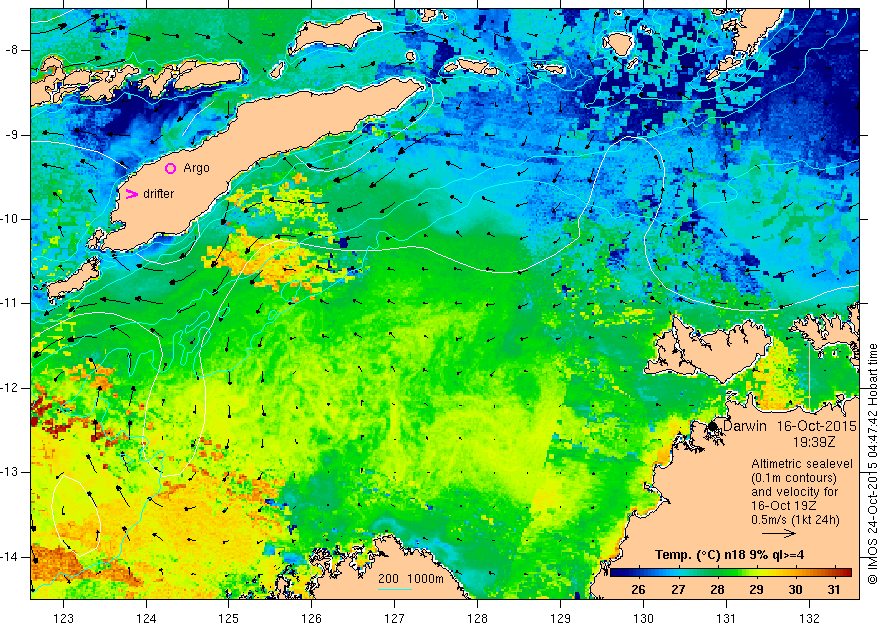Click the velocity scale reference arrow
The height and width of the screenshot is (630, 880).
(779, 534)
